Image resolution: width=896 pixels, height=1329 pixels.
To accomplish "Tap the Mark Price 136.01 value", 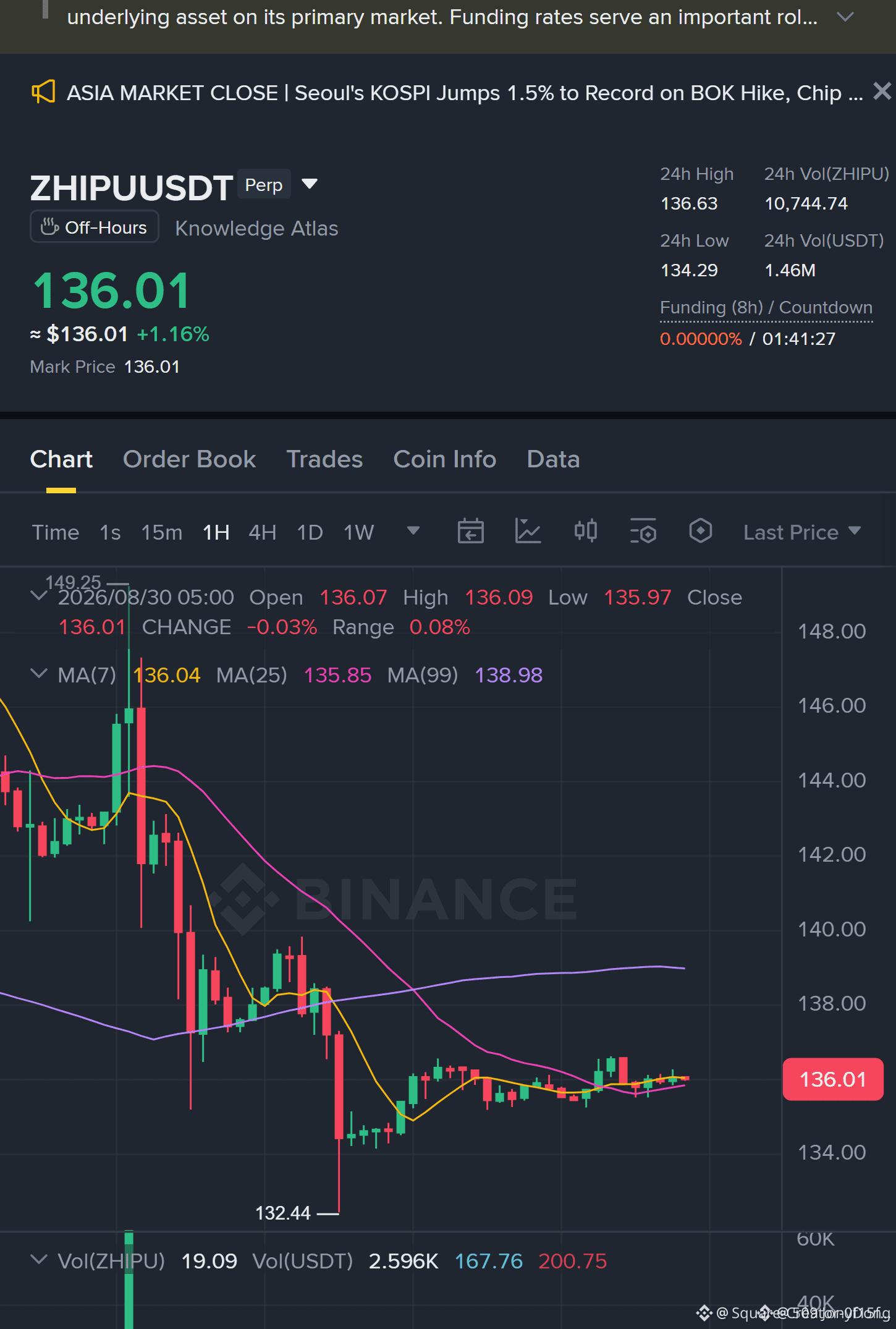I will [x=152, y=367].
